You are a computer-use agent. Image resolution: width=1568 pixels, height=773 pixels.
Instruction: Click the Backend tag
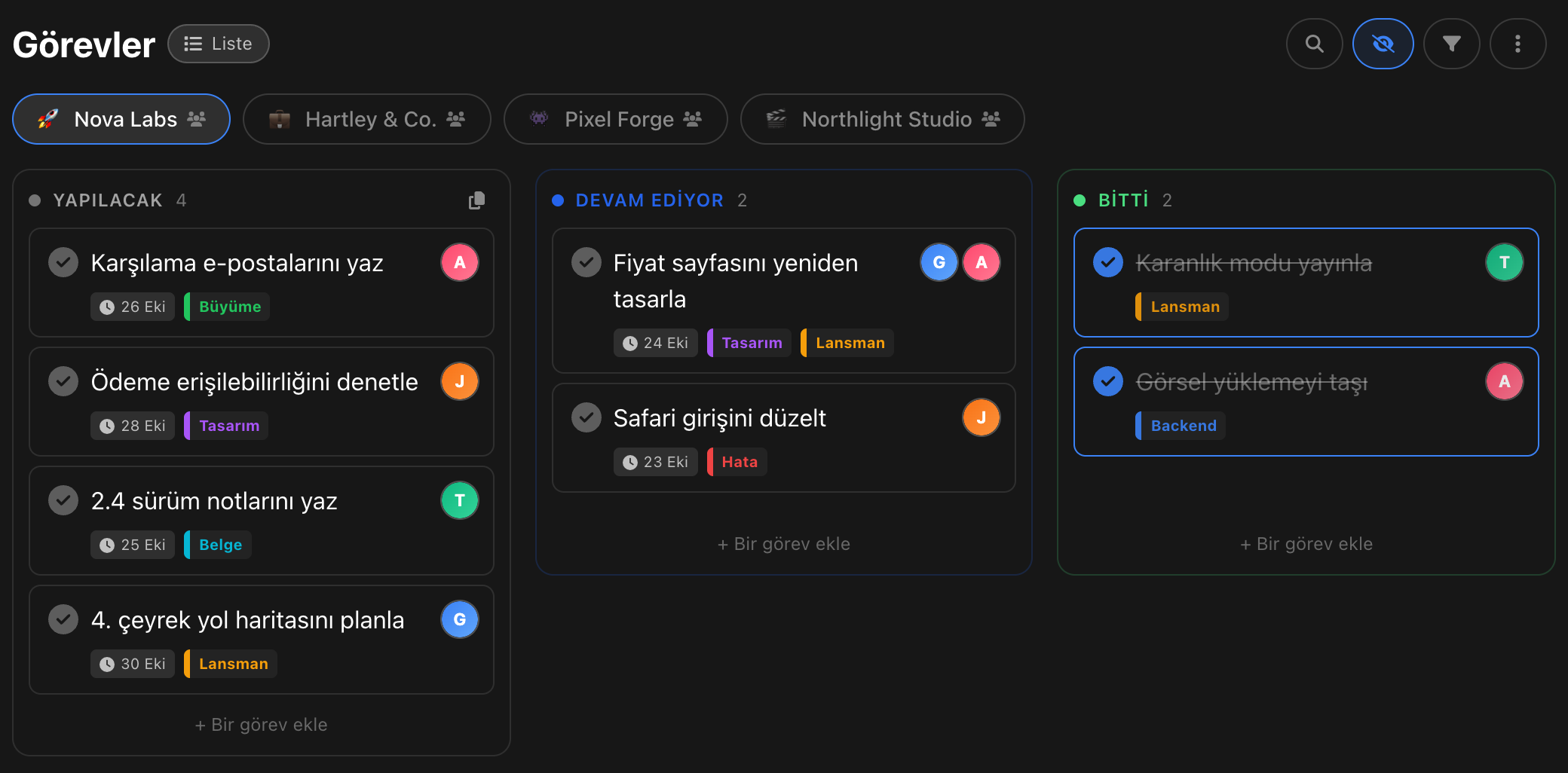[x=1181, y=426]
